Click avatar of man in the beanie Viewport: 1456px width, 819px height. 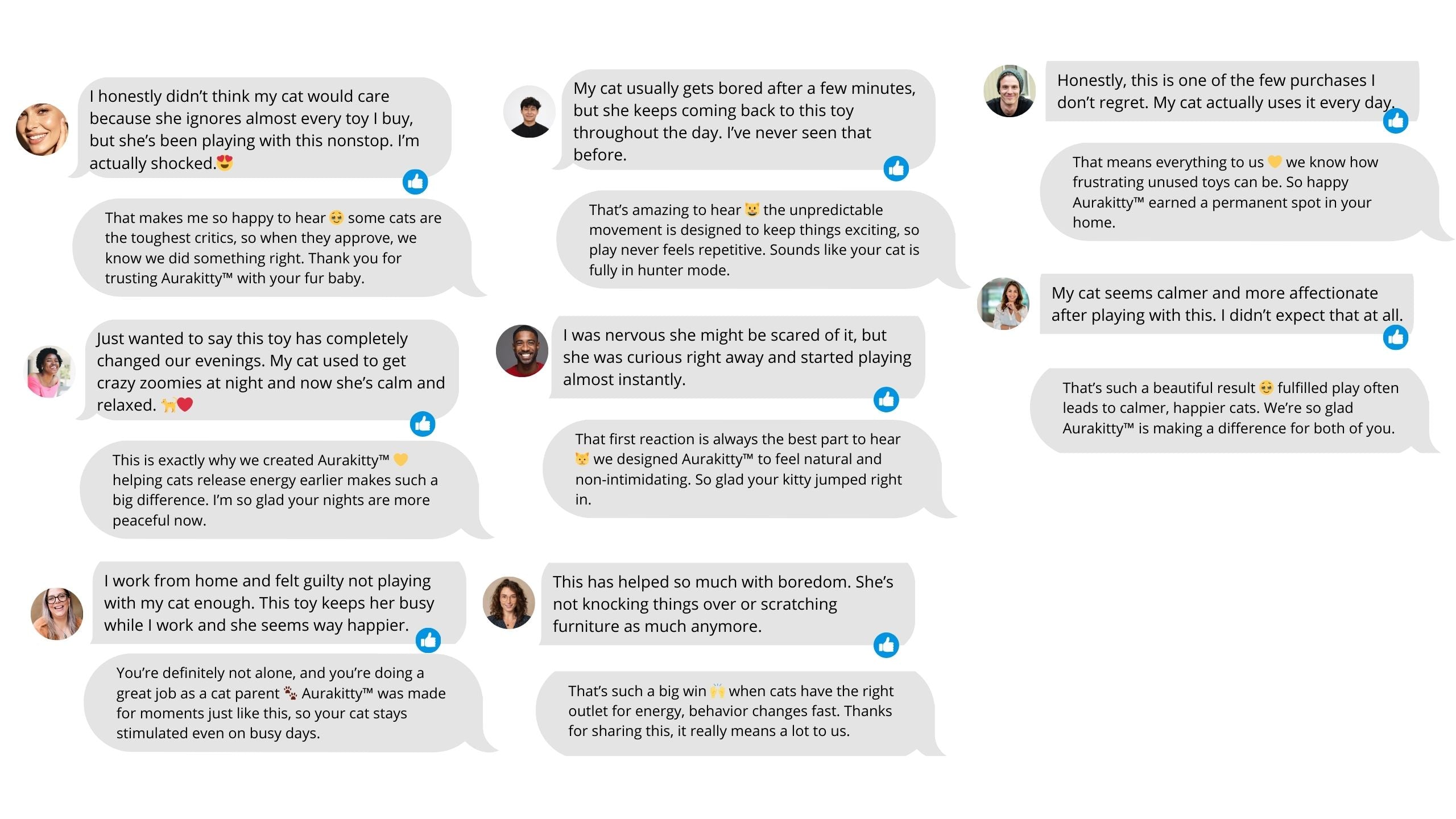point(1010,91)
